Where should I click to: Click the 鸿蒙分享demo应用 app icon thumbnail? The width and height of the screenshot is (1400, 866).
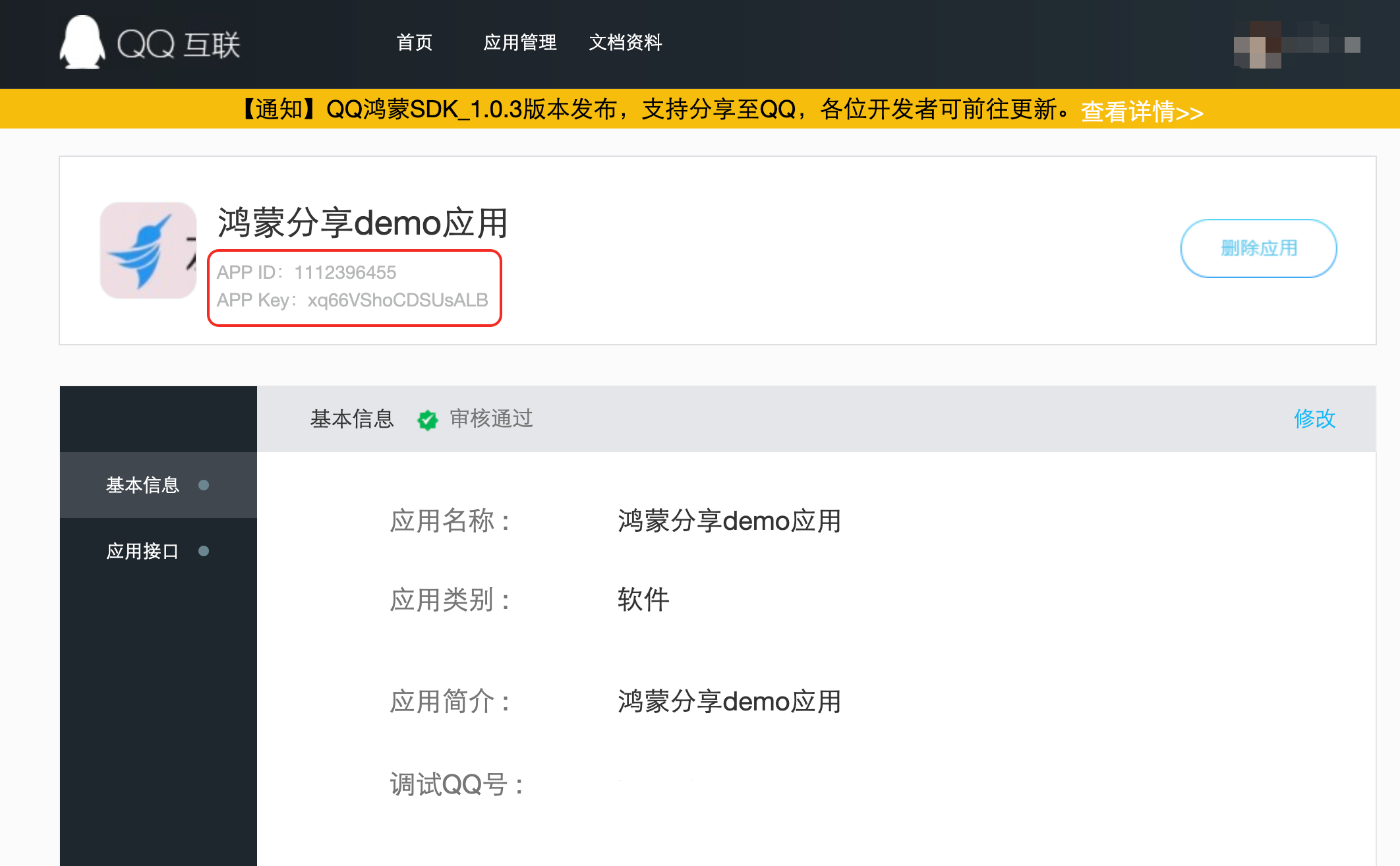pos(148,250)
